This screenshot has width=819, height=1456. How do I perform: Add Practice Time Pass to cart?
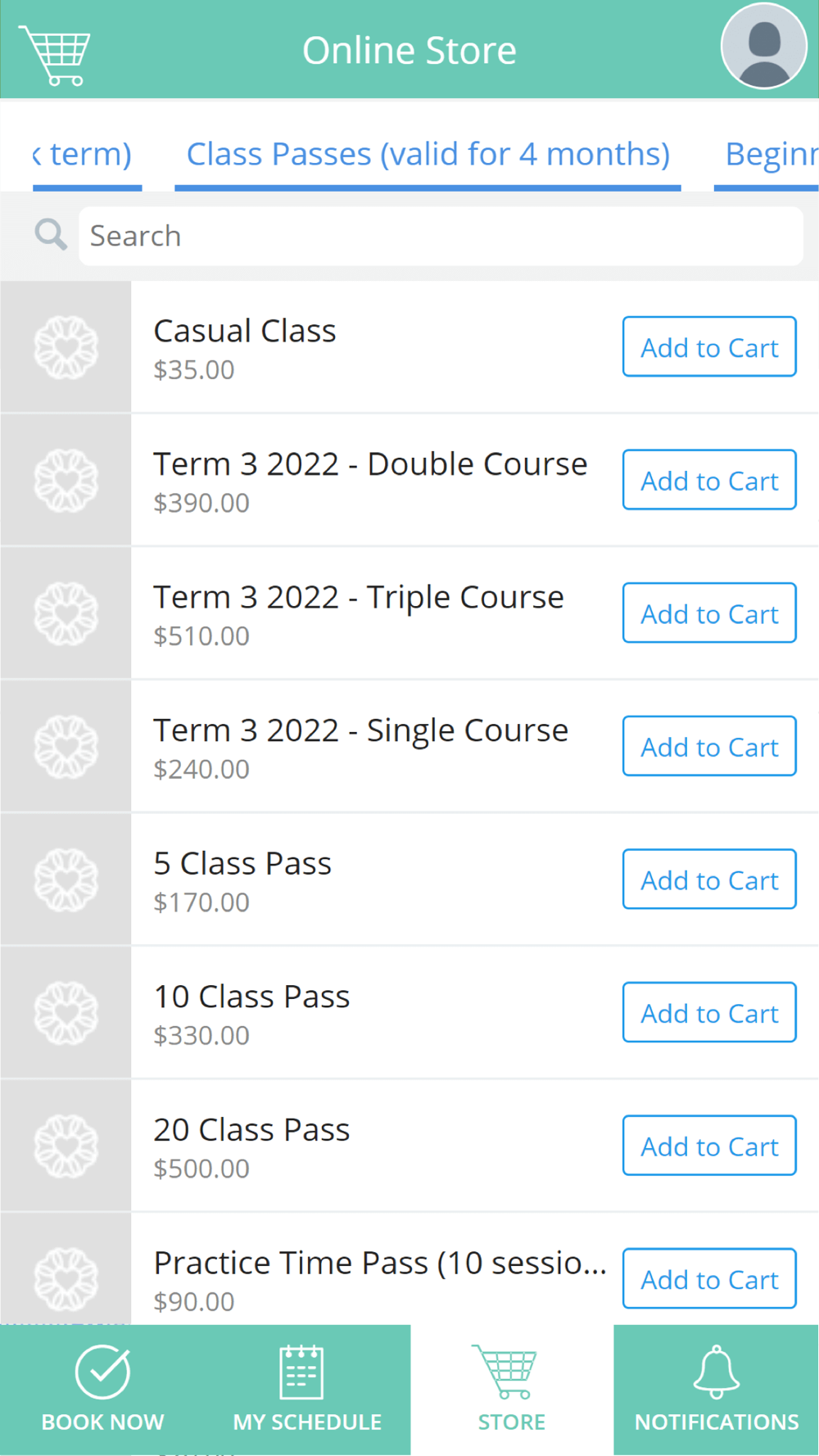click(709, 1279)
